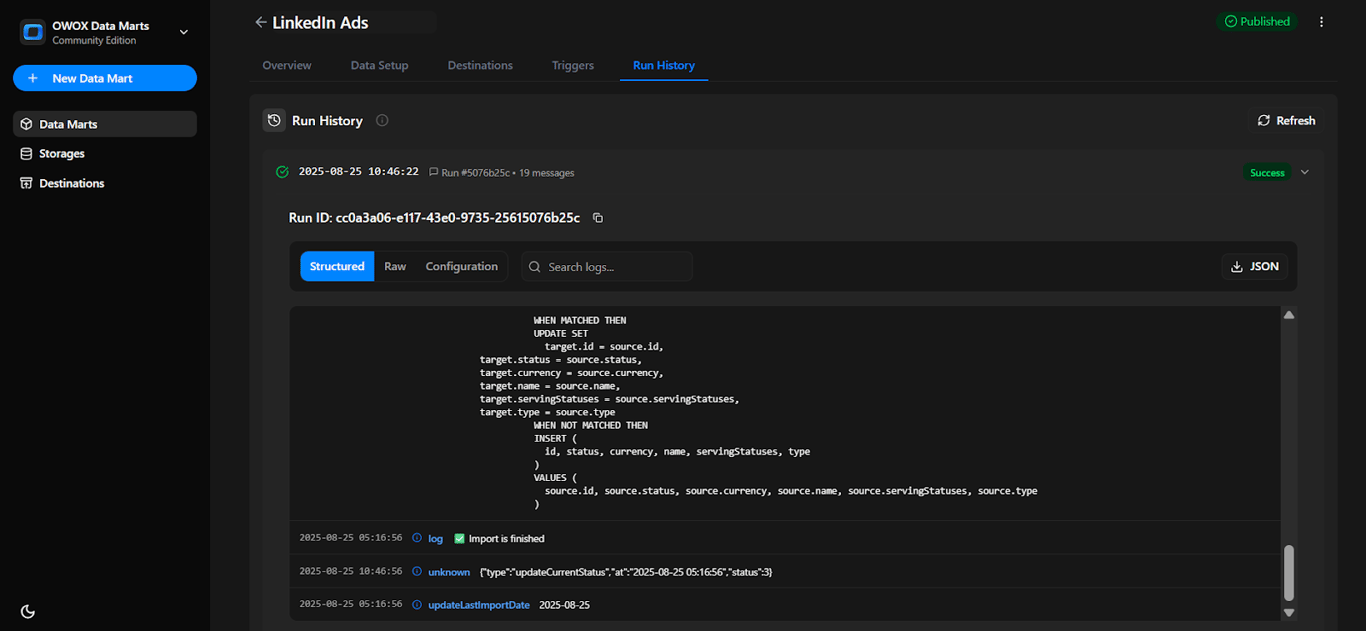Viewport: 1366px width, 631px height.
Task: Click the 'target.currency = source.currency,' line
Action: [x=570, y=373]
